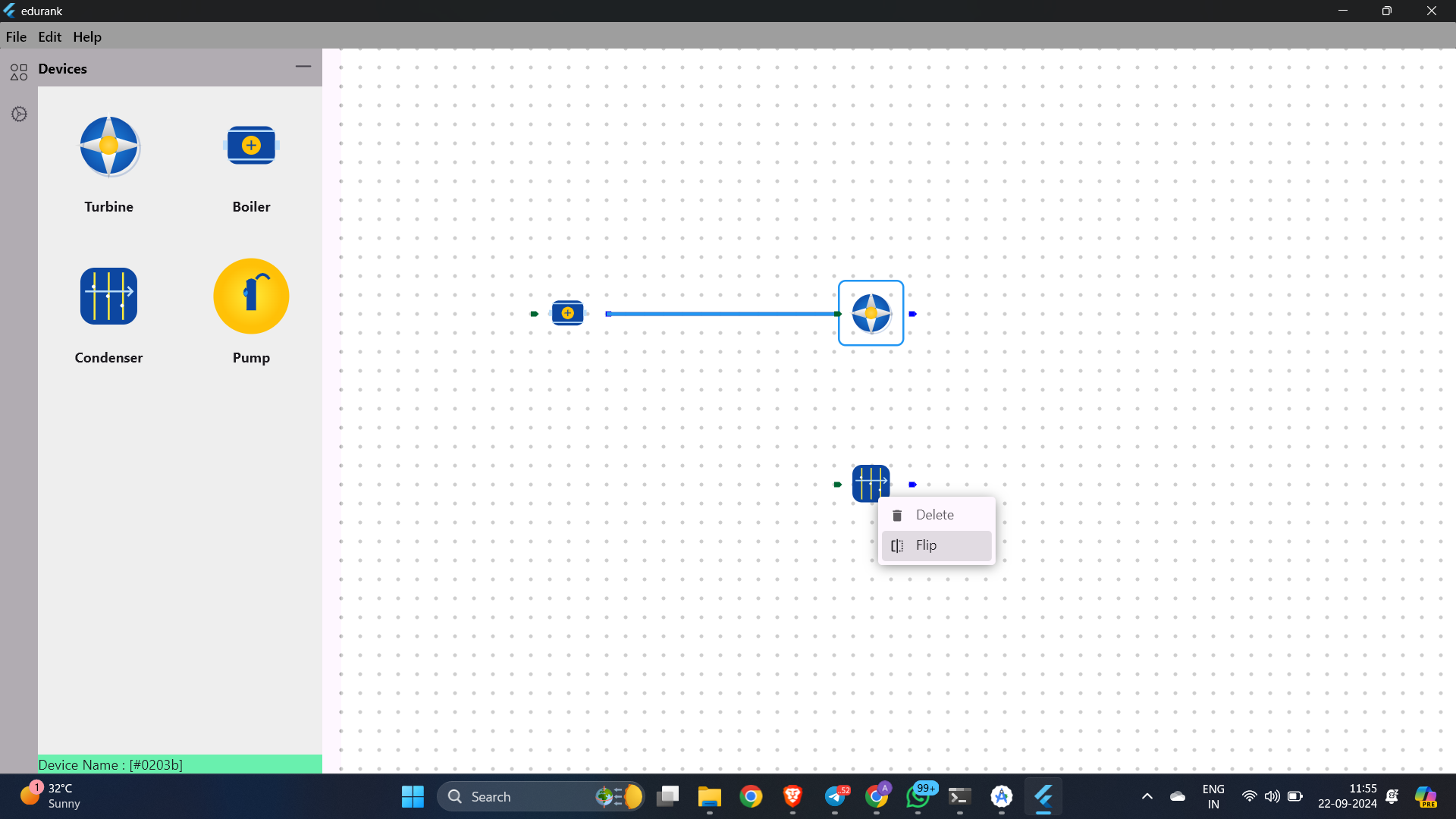This screenshot has width=1456, height=819.
Task: Open the OneDrive cloud tray icon
Action: tap(1178, 796)
